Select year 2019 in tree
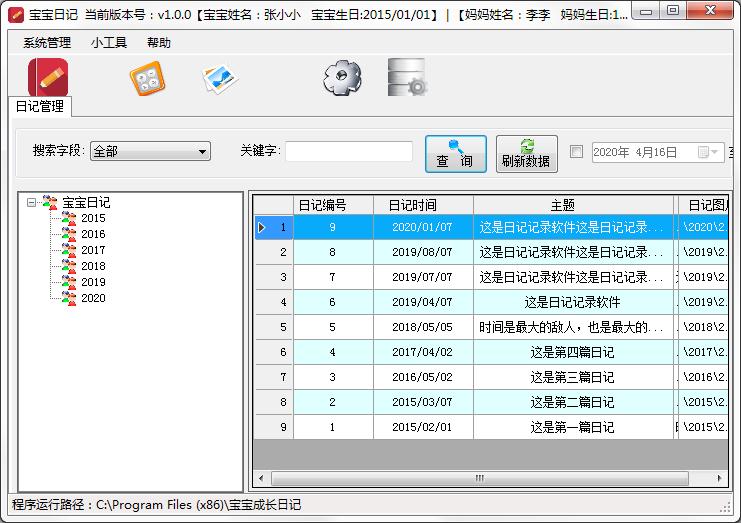 click(x=93, y=282)
